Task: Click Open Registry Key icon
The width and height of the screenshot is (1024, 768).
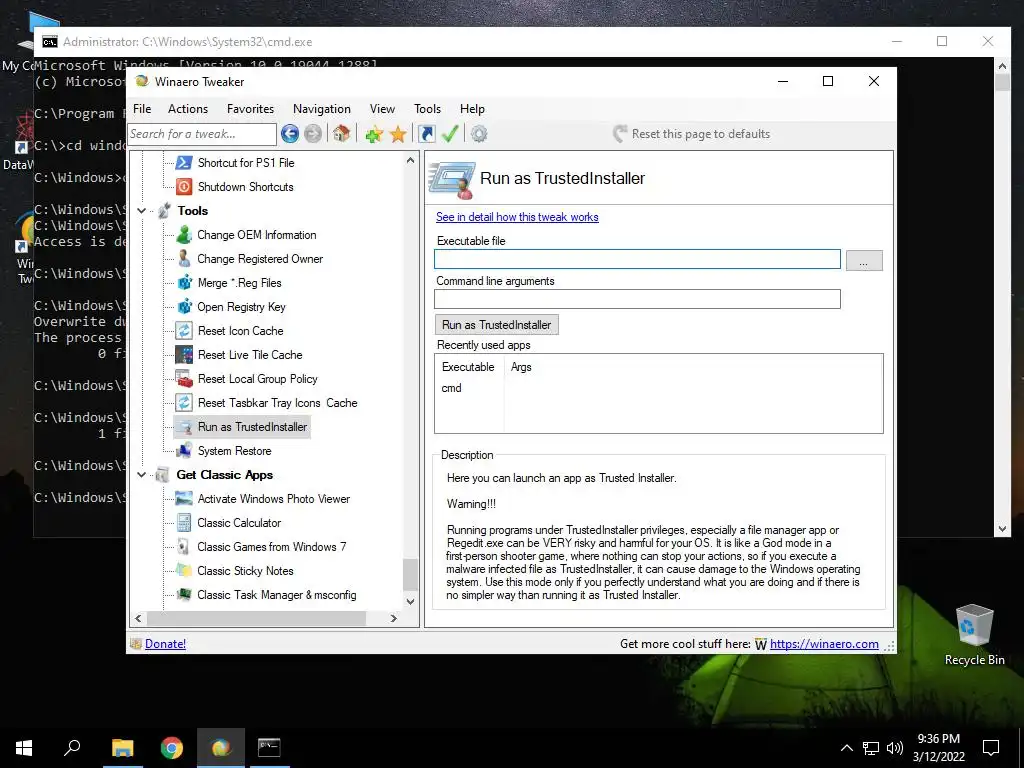Action: (x=184, y=307)
